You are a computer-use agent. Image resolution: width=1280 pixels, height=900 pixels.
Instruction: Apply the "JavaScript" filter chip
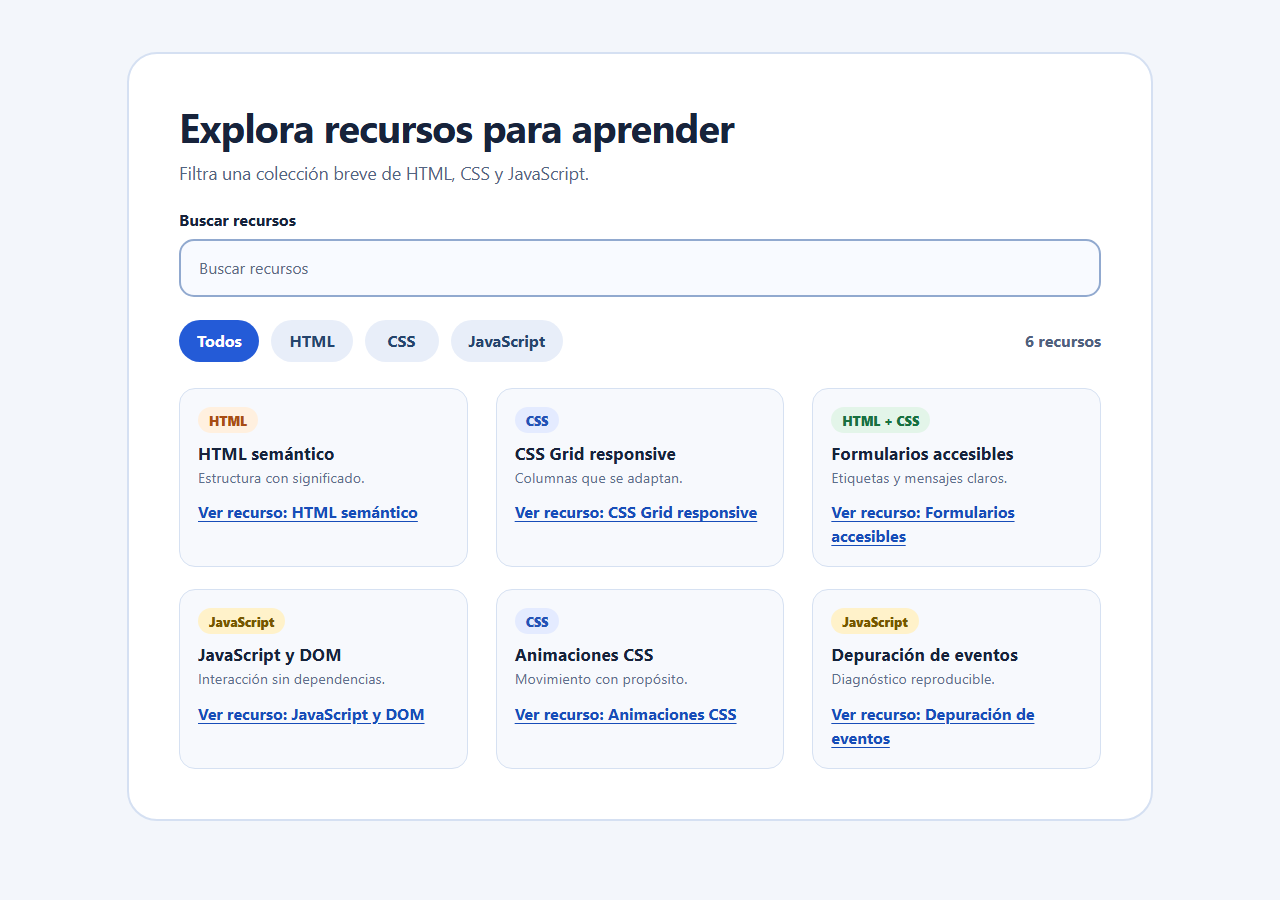[x=507, y=341]
